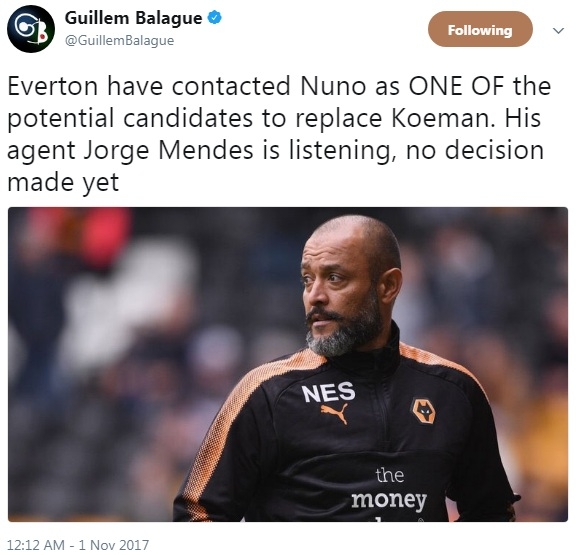Open the 12:12 AM timestamp link
Viewport: 577px width, 555px height.
pos(36,545)
